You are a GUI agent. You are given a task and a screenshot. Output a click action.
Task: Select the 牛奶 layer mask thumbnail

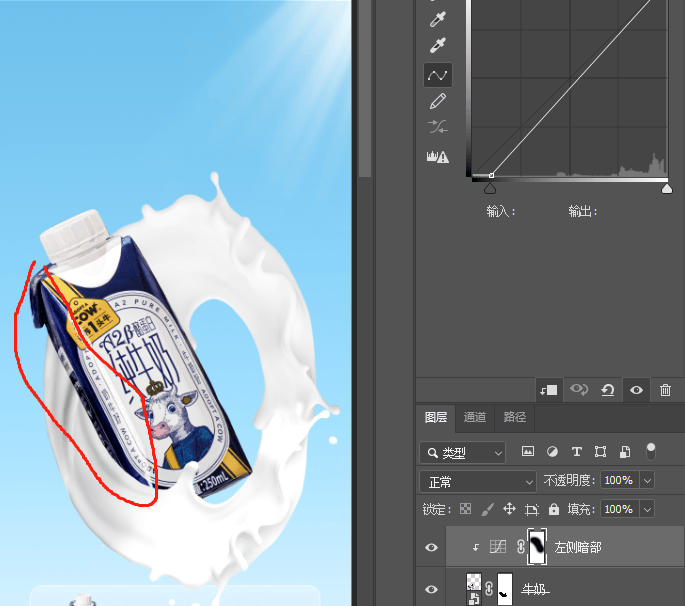click(505, 589)
